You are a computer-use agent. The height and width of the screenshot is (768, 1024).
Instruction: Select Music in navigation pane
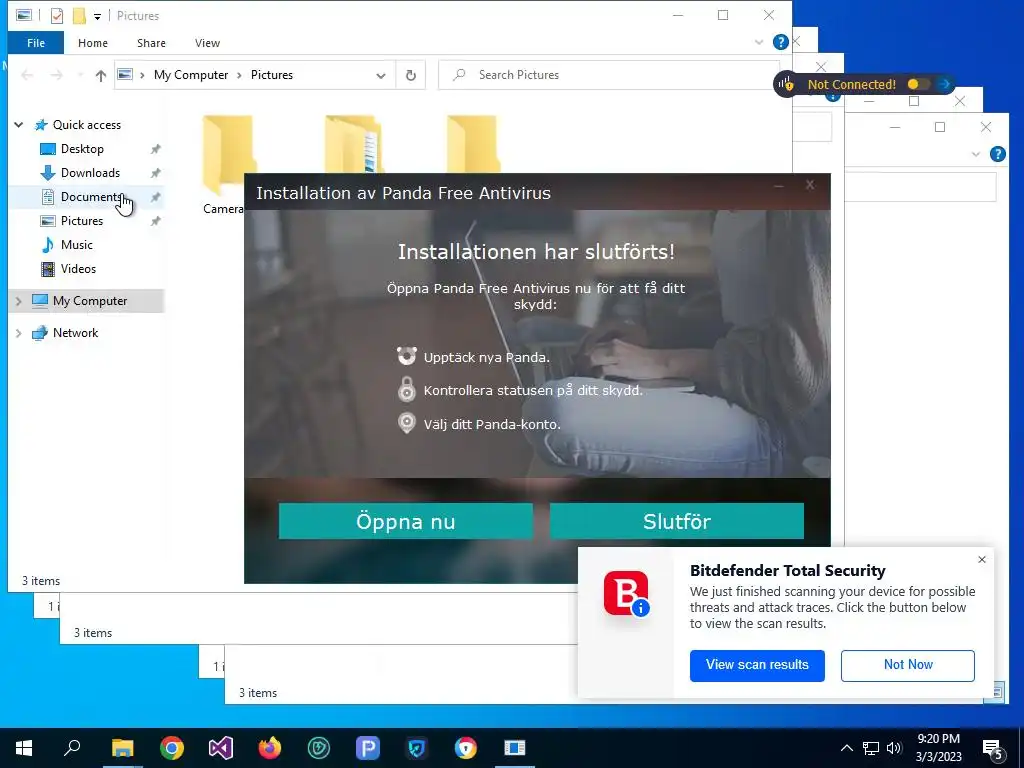click(76, 245)
